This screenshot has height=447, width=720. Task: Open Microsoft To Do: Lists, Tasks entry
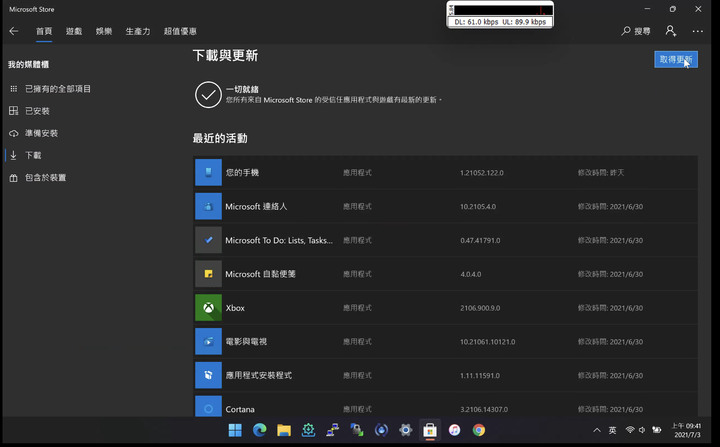pos(279,240)
